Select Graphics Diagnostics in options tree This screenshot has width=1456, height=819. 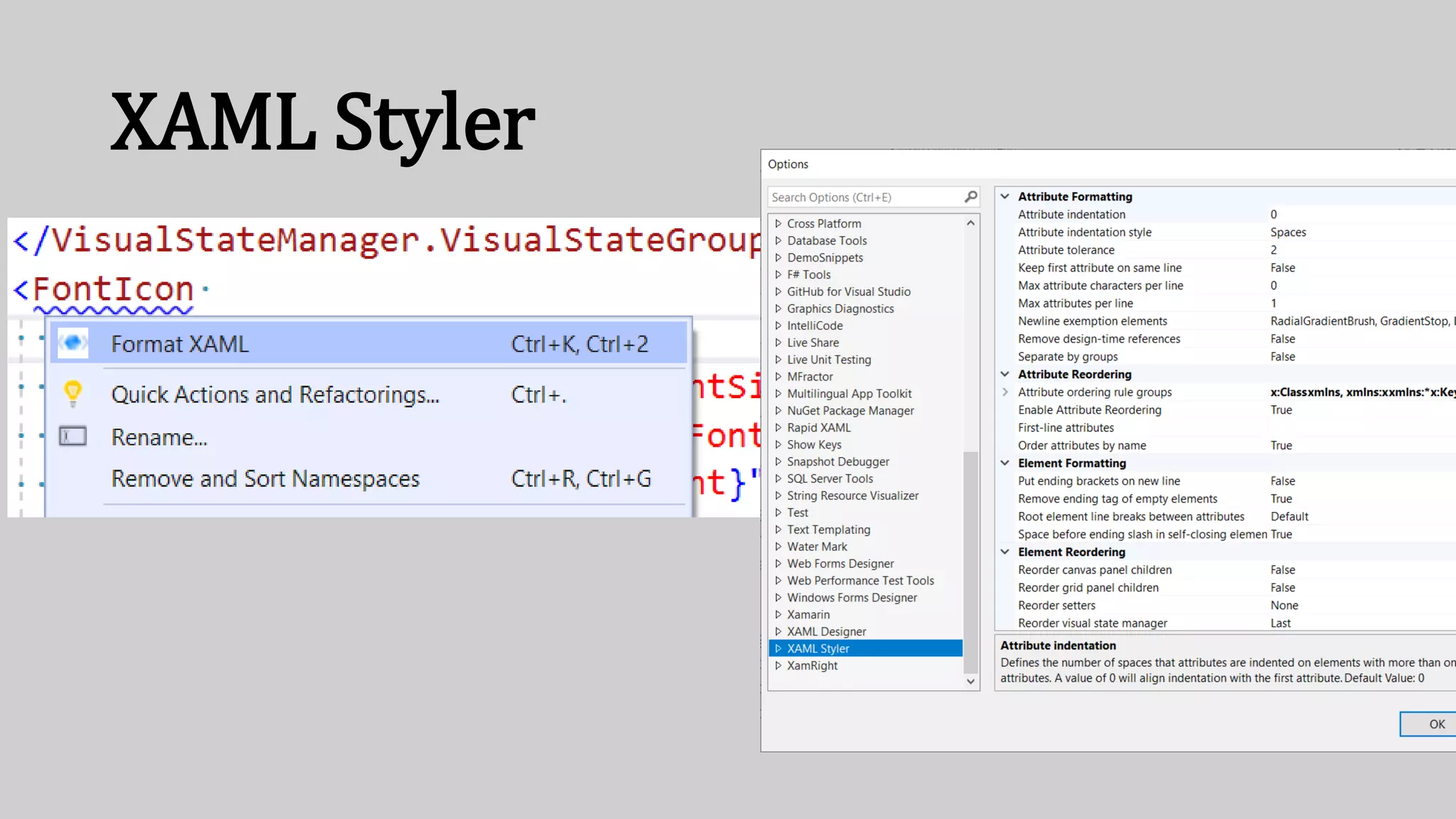[x=840, y=309]
